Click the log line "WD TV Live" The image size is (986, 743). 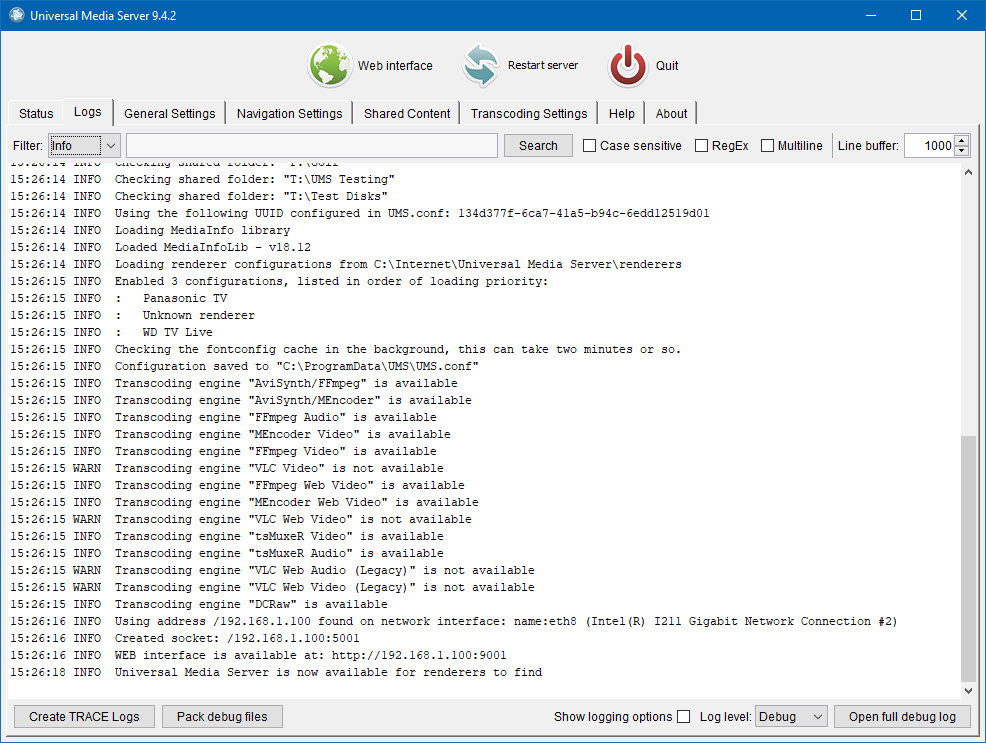[x=111, y=332]
